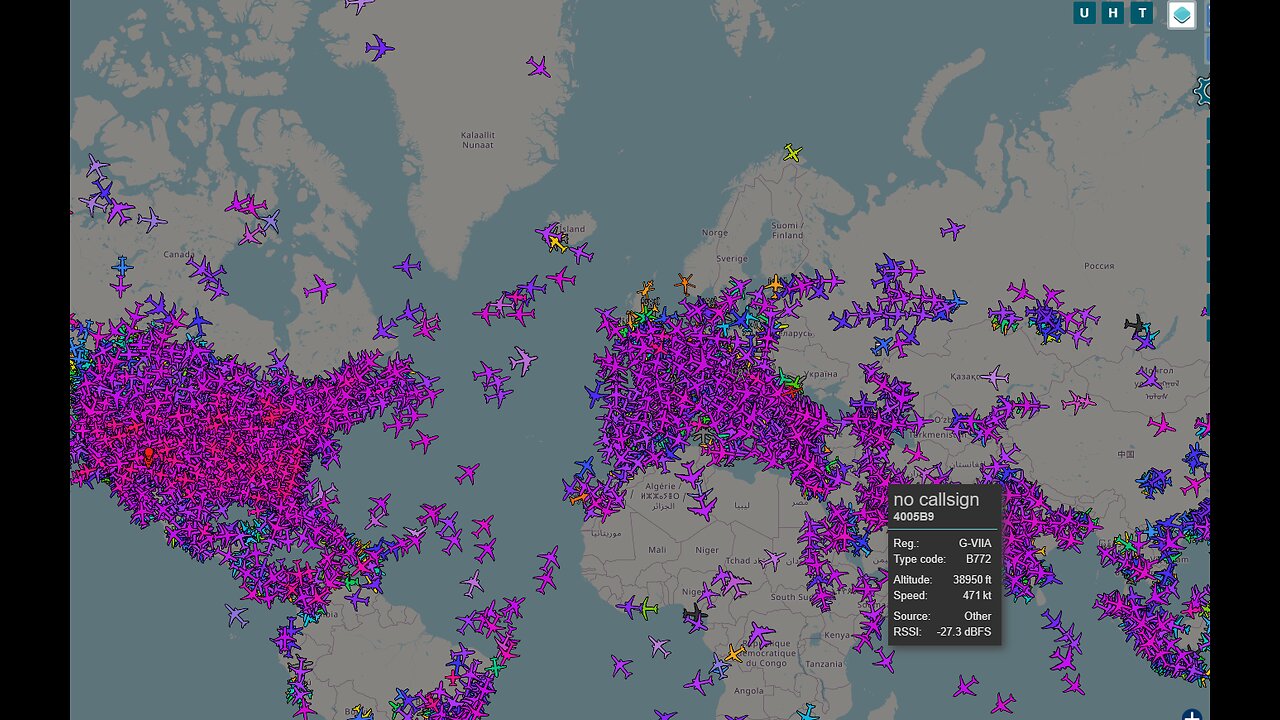Select the pale lavender aircraft in mid-Atlantic
This screenshot has width=1280, height=720.
522,359
